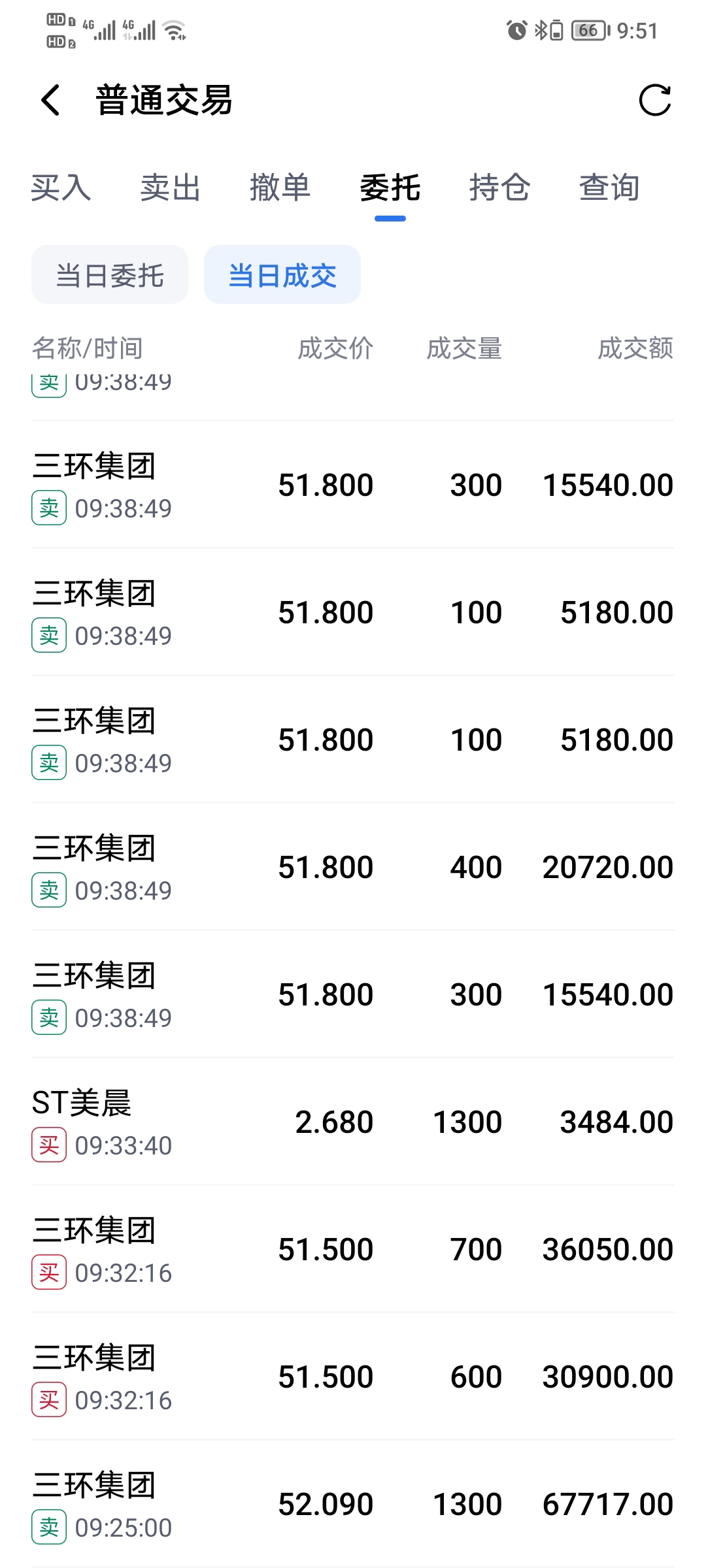Open the 持仓 tab
The width and height of the screenshot is (706, 1568).
[499, 188]
